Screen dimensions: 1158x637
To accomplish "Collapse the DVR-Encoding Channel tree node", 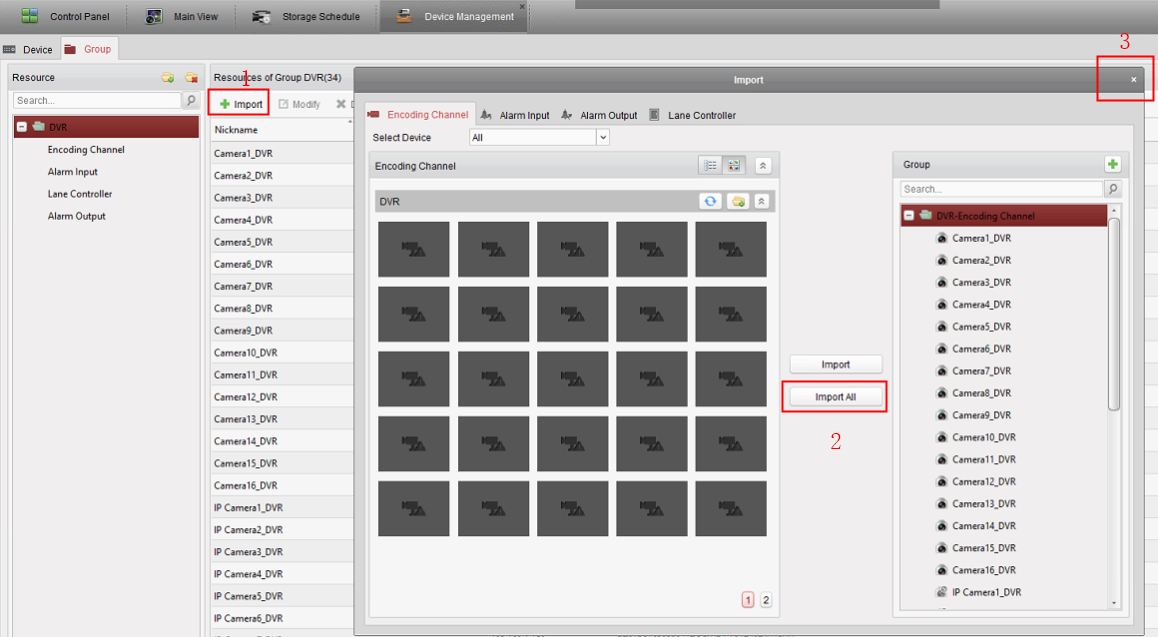I will (909, 216).
